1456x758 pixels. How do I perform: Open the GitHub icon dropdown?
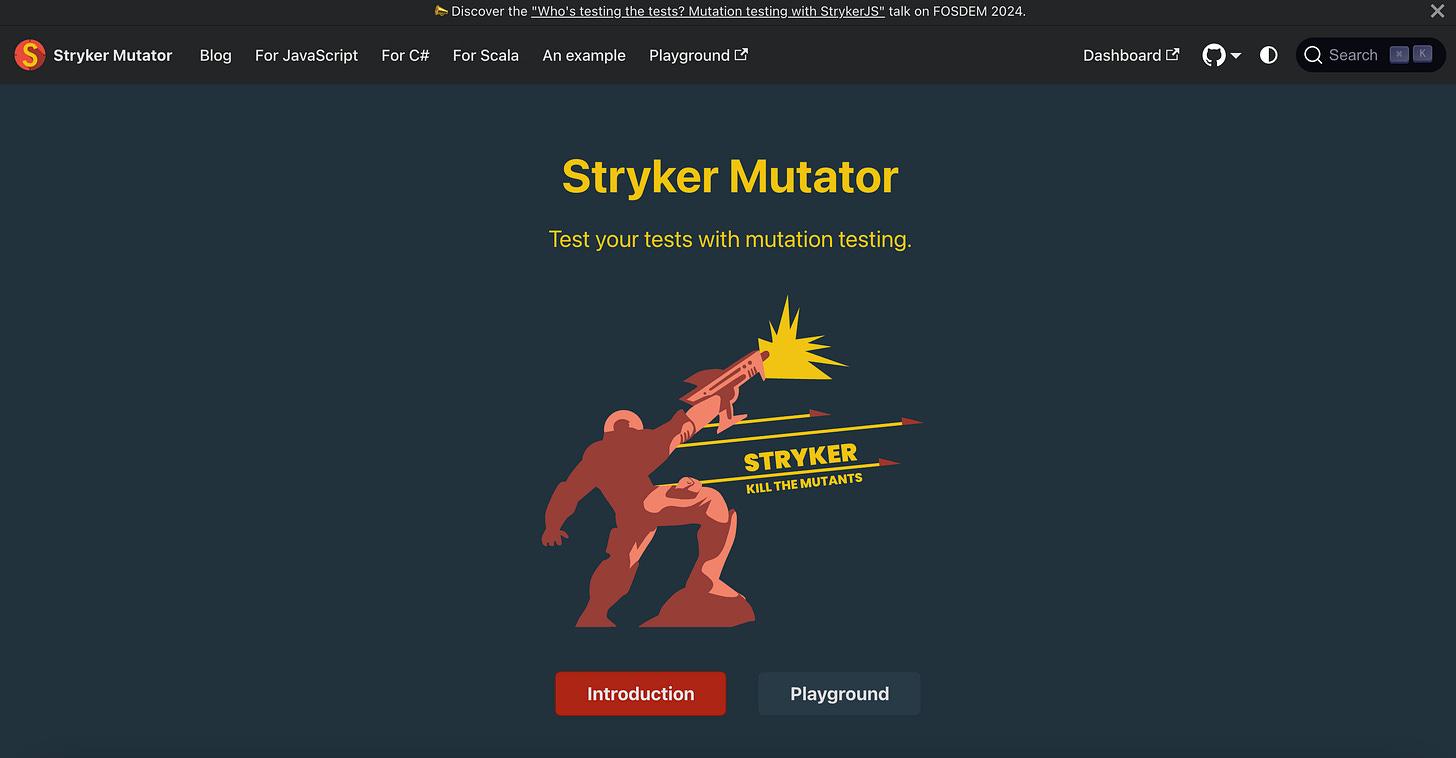[x=1222, y=55]
